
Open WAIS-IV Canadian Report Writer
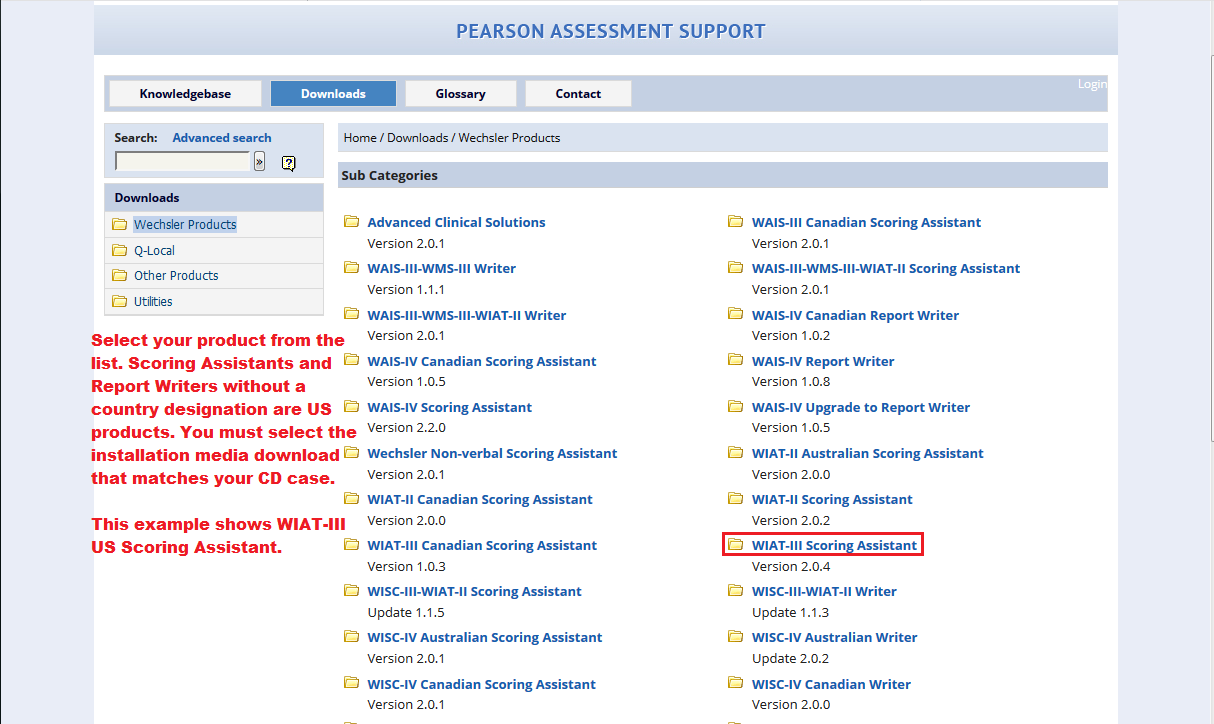click(x=855, y=316)
